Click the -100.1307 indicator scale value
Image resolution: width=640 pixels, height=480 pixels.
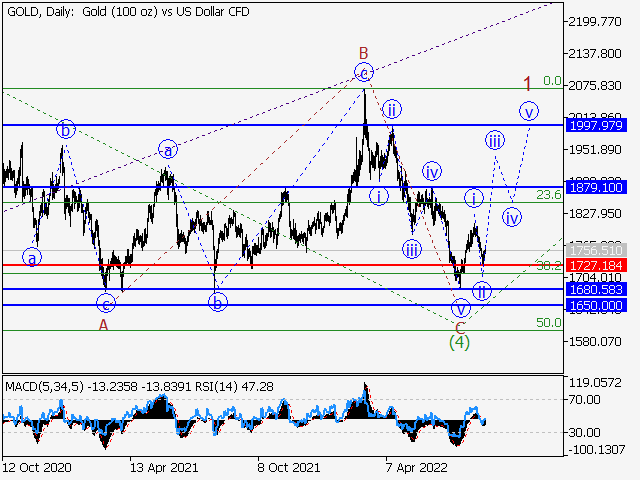click(597, 450)
